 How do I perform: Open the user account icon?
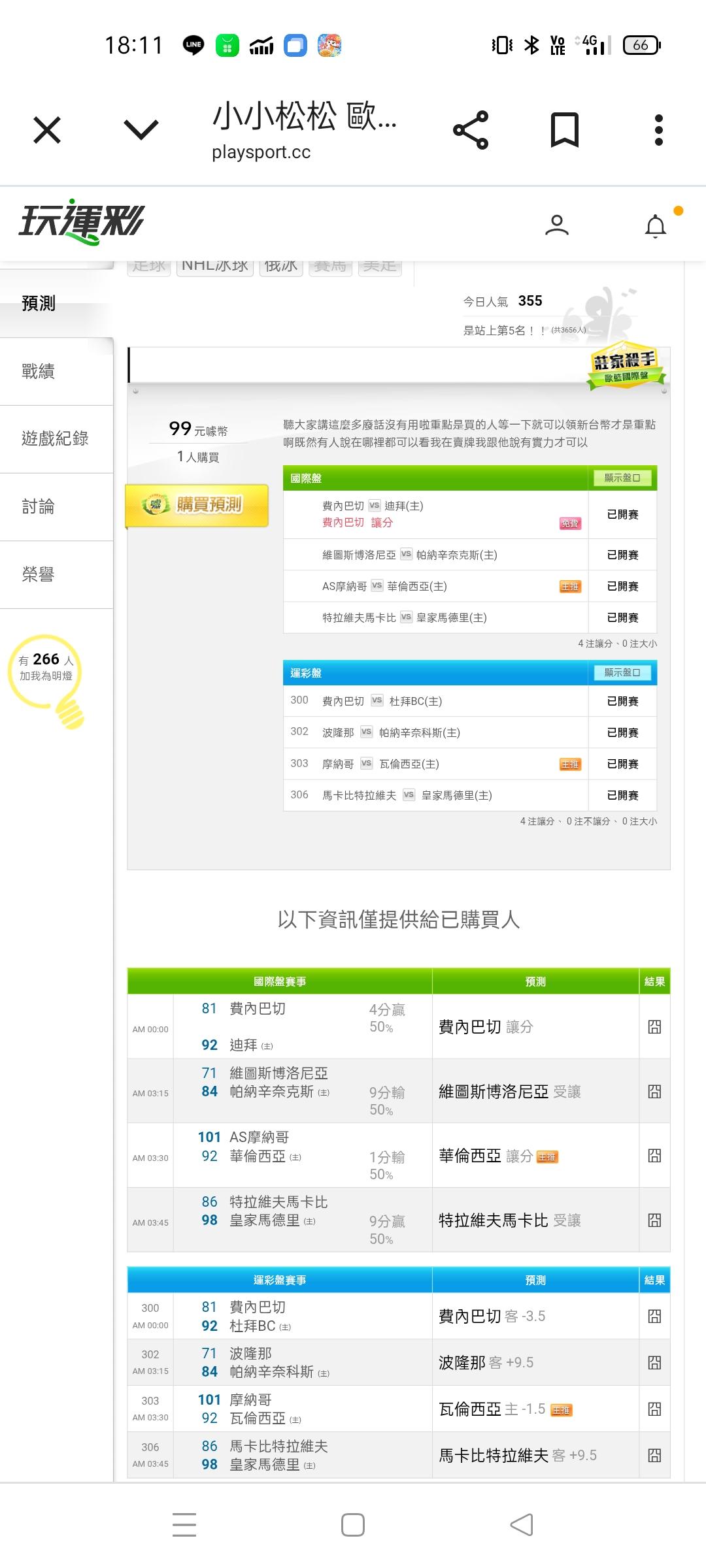pos(557,225)
